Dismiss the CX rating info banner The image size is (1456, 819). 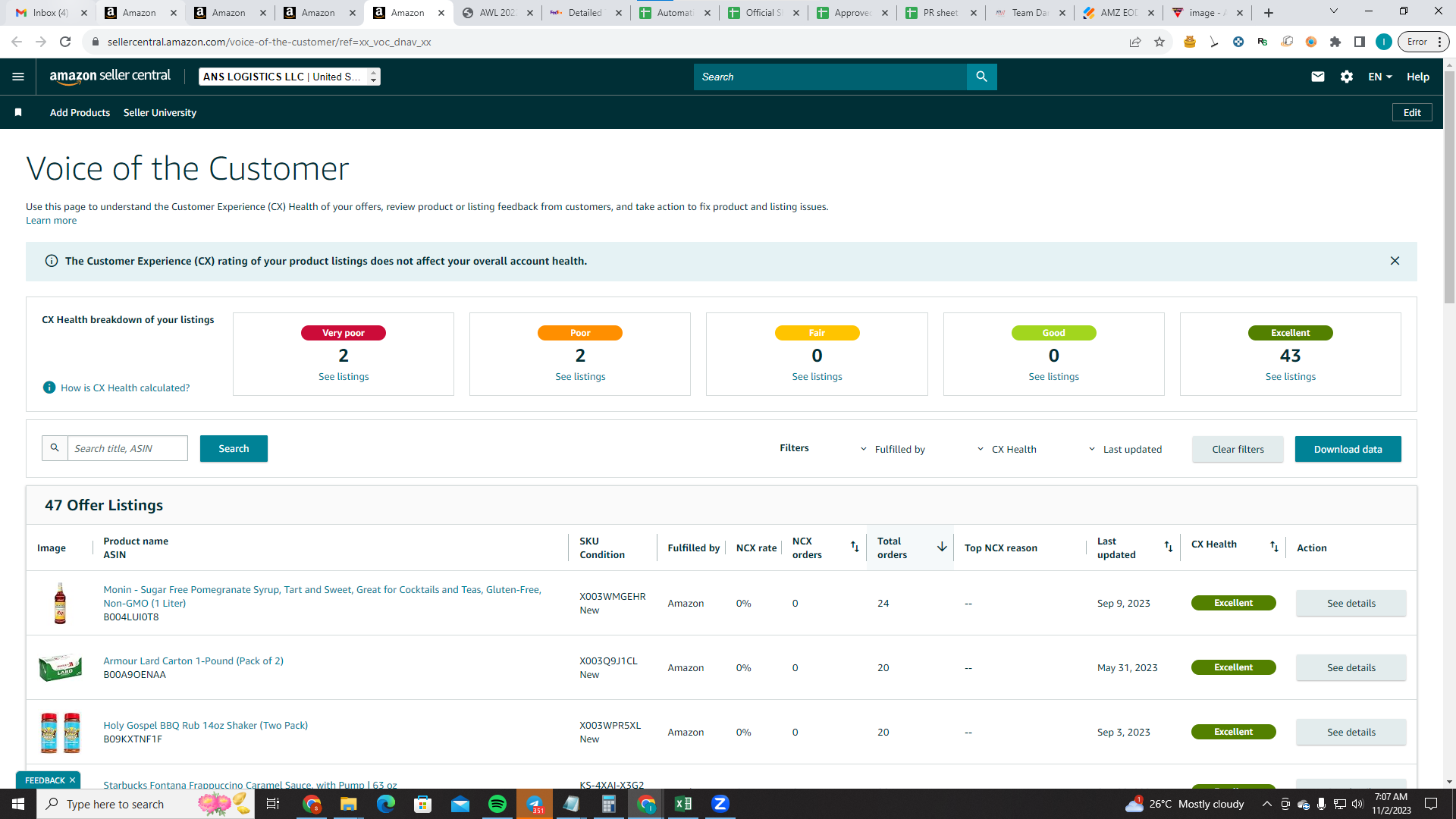pyautogui.click(x=1395, y=261)
